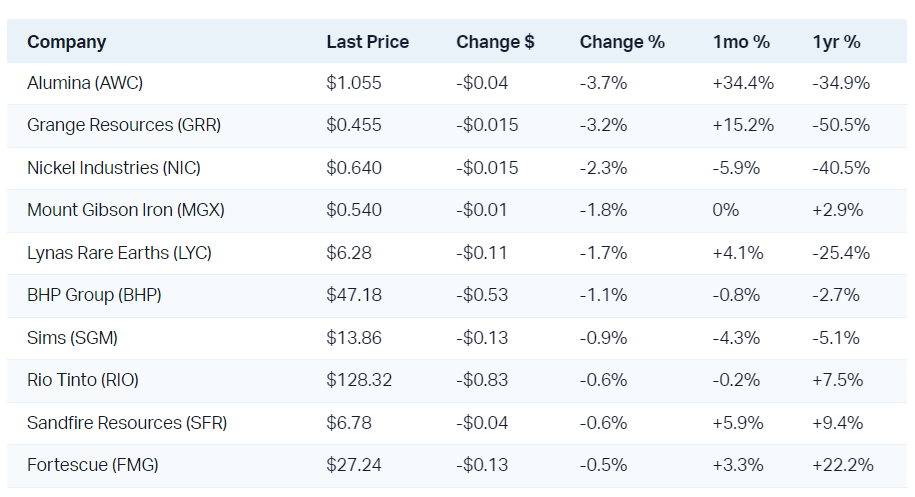Click Fortescue's +22.2% one-year value
Screen dimensions: 915x497
pos(843,465)
